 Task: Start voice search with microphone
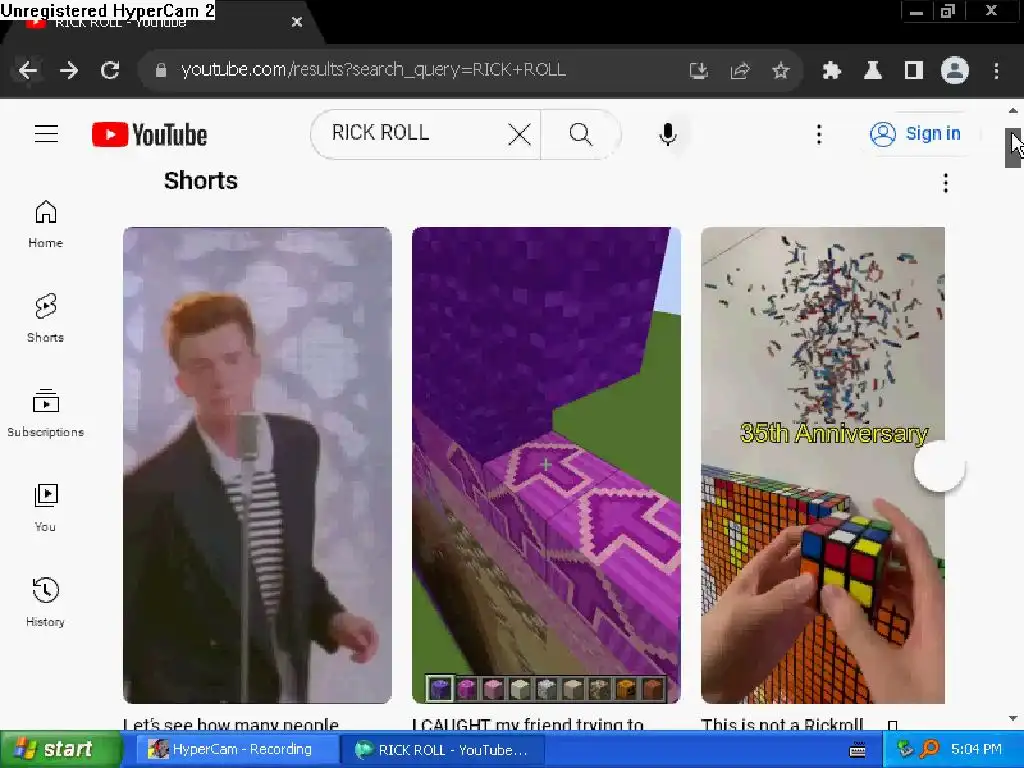click(x=667, y=135)
